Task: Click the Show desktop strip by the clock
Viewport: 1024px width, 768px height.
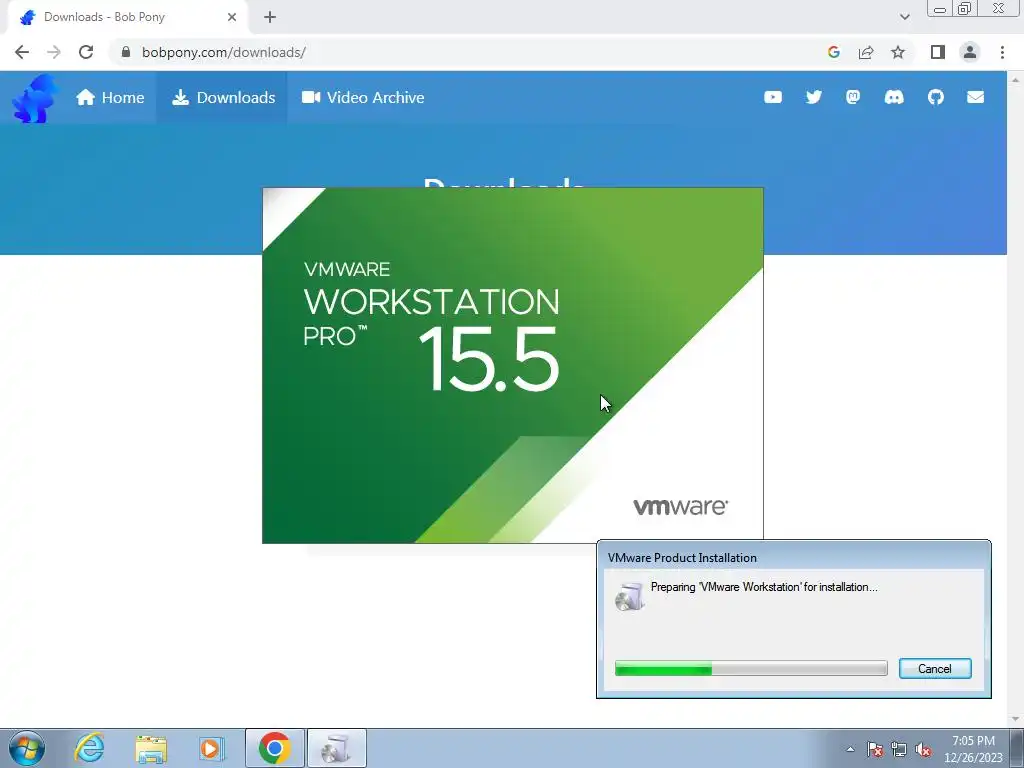Action: (1017, 748)
